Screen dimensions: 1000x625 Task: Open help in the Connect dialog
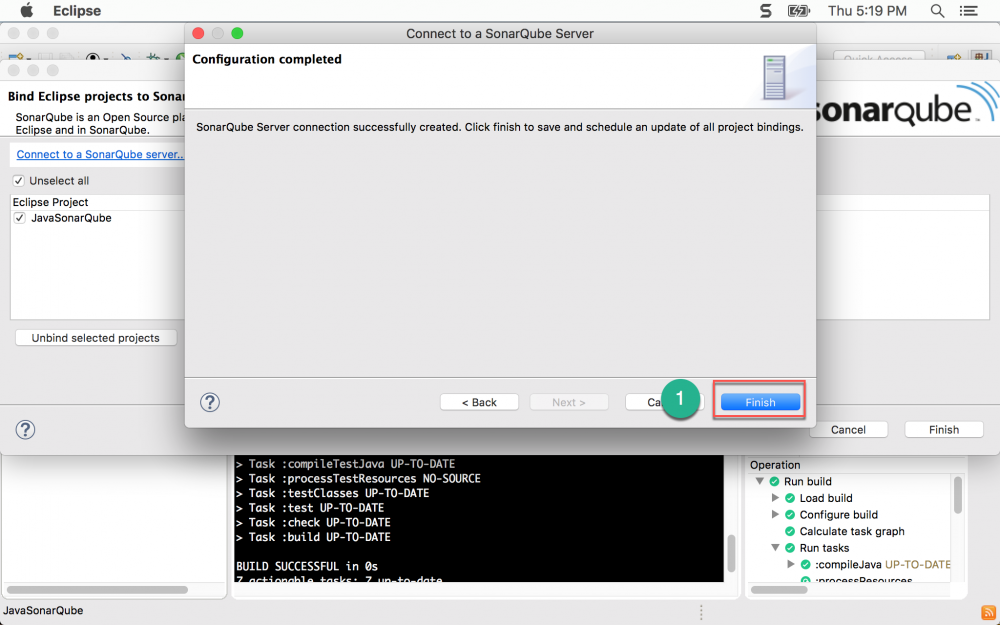click(x=210, y=402)
